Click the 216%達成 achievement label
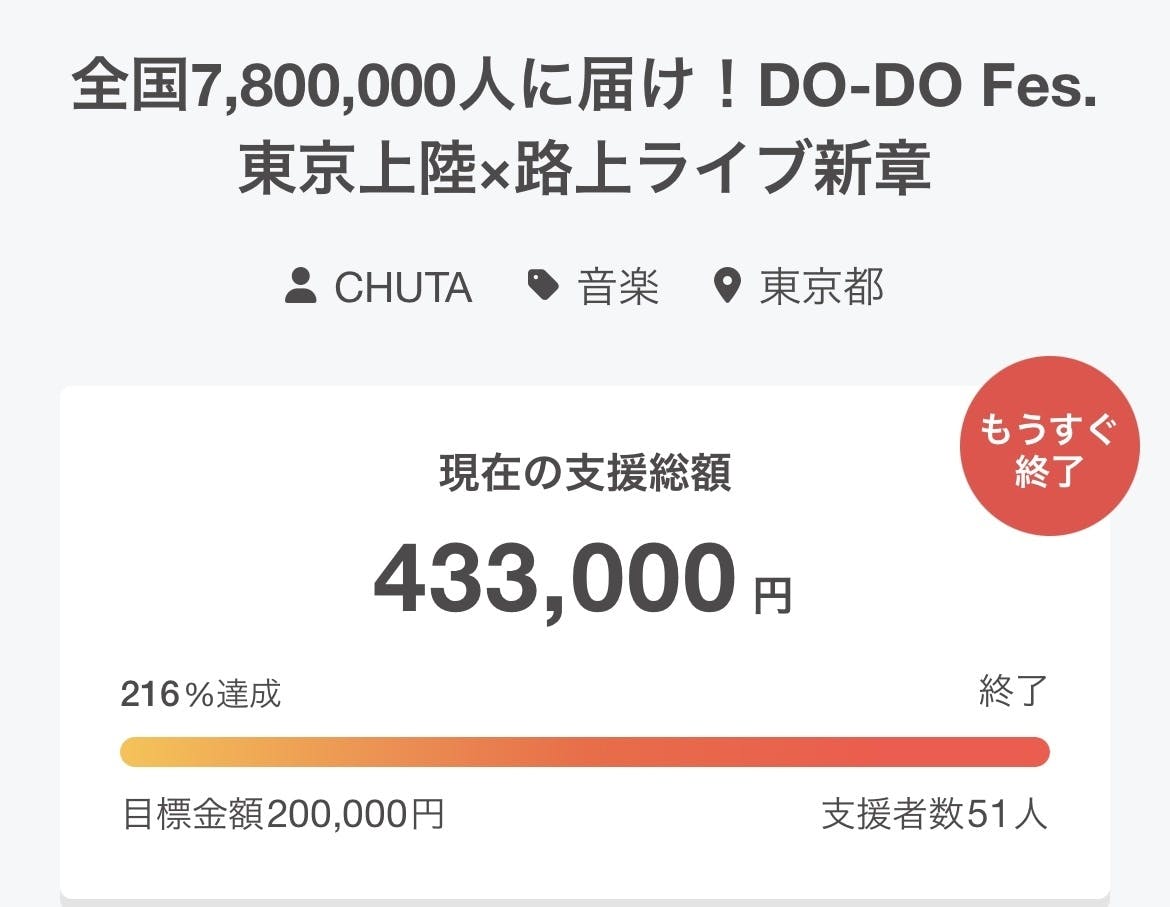This screenshot has height=907, width=1170. (201, 693)
